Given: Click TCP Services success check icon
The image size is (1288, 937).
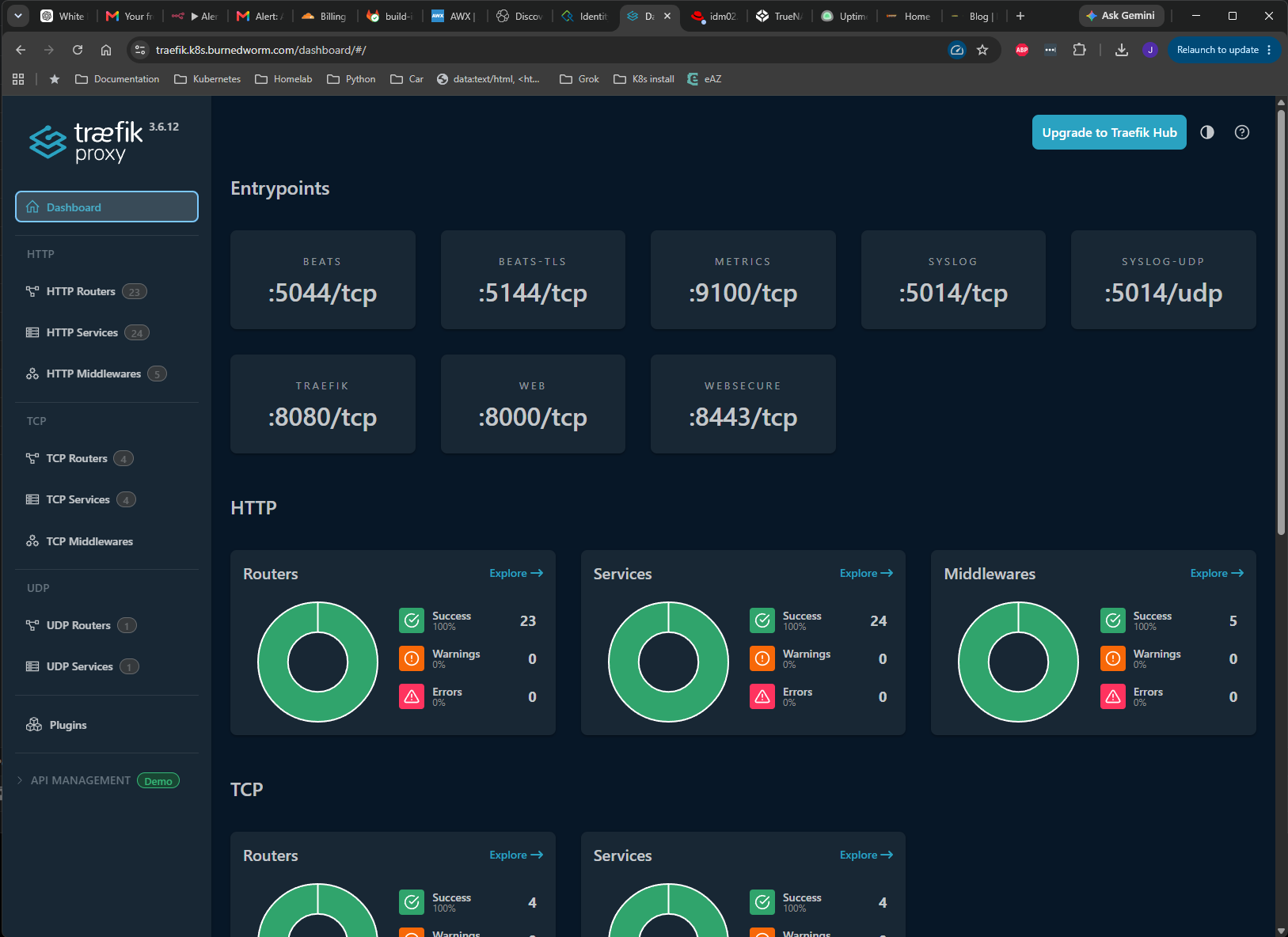Looking at the screenshot, I should tap(762, 902).
